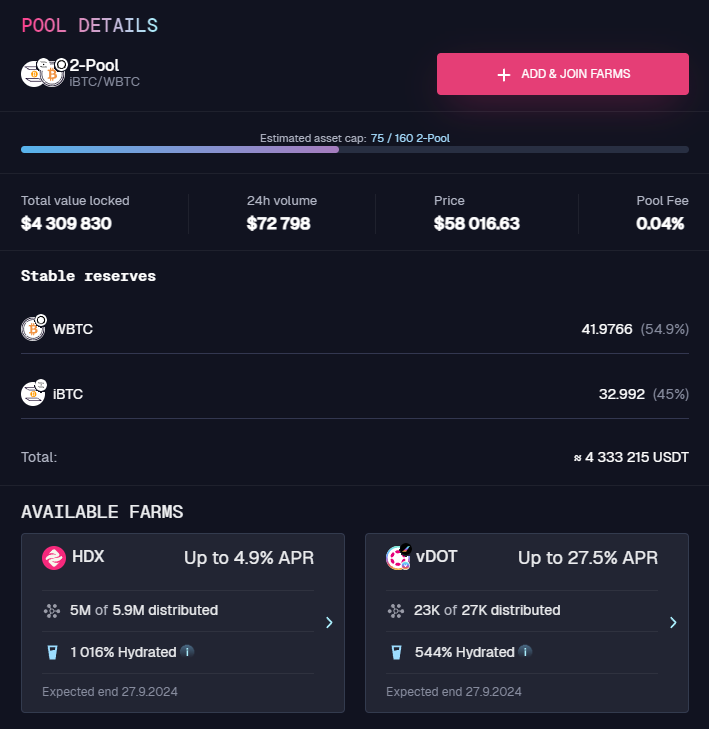Image resolution: width=709 pixels, height=729 pixels.
Task: Expand HDX farm details with chevron
Action: (x=329, y=623)
